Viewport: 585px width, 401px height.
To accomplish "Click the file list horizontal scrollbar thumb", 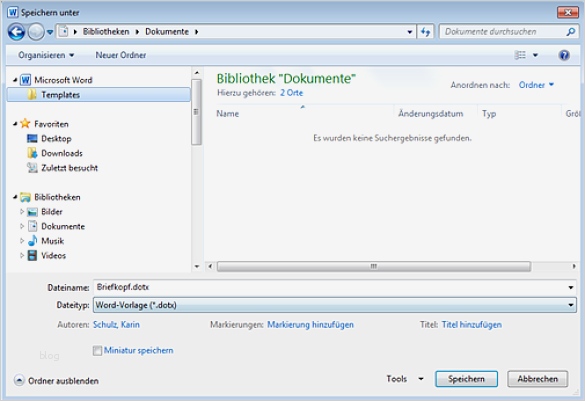I will [374, 266].
